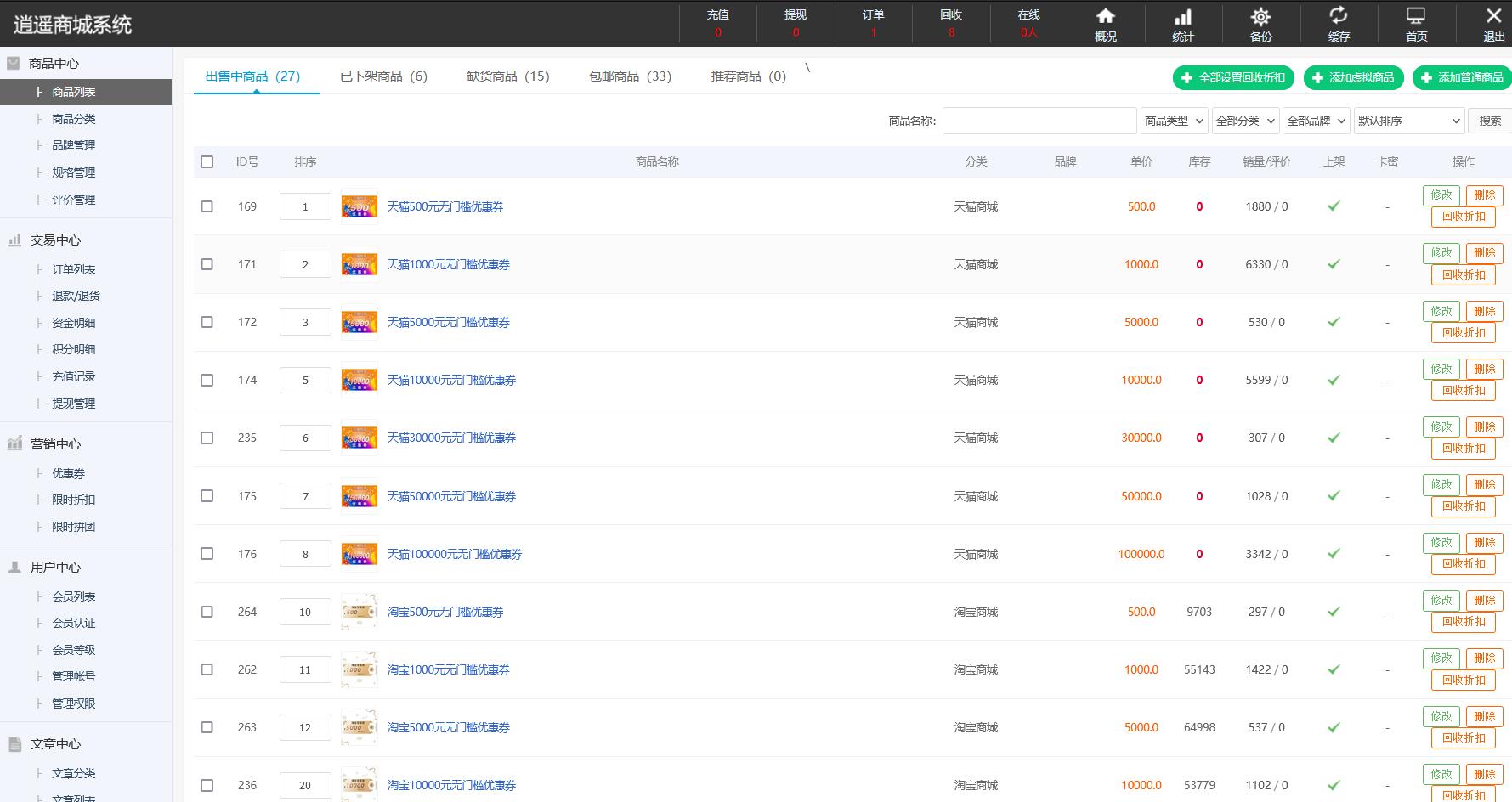The image size is (1512, 802).
Task: Open the 在线 users counter
Action: (1028, 23)
